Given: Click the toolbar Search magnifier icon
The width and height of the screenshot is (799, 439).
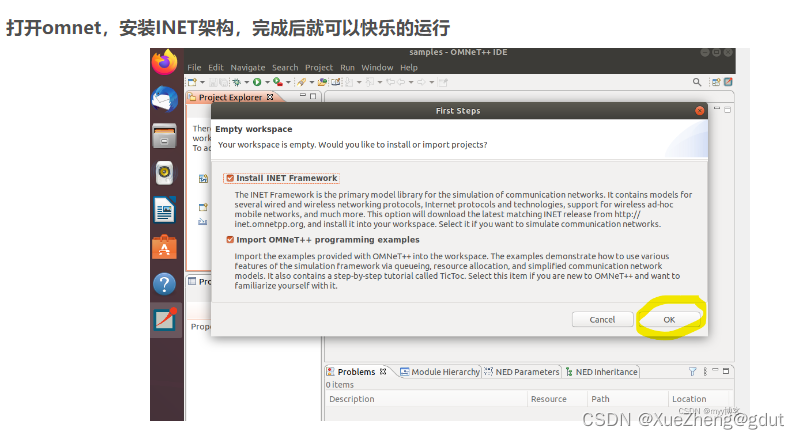Looking at the screenshot, I should click(x=697, y=82).
